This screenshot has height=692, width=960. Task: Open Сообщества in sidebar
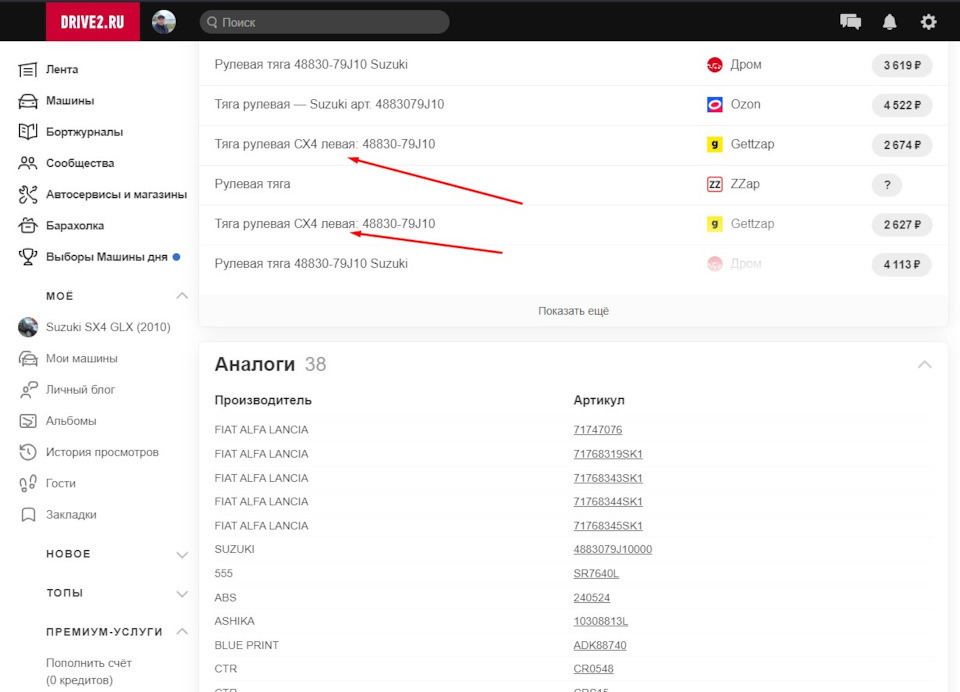point(80,163)
